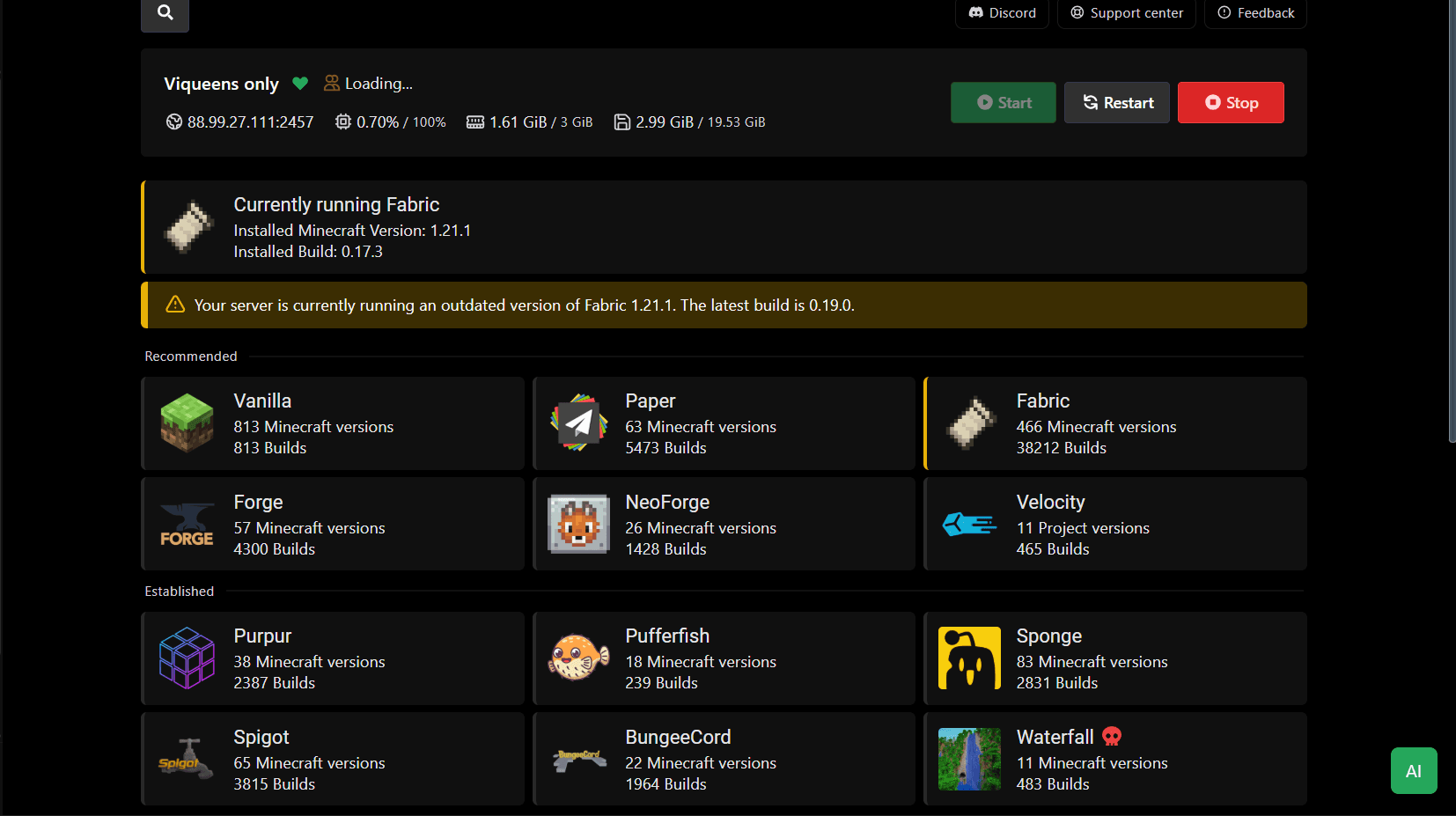Click the search magnifier icon button
The image size is (1456, 816).
(165, 13)
